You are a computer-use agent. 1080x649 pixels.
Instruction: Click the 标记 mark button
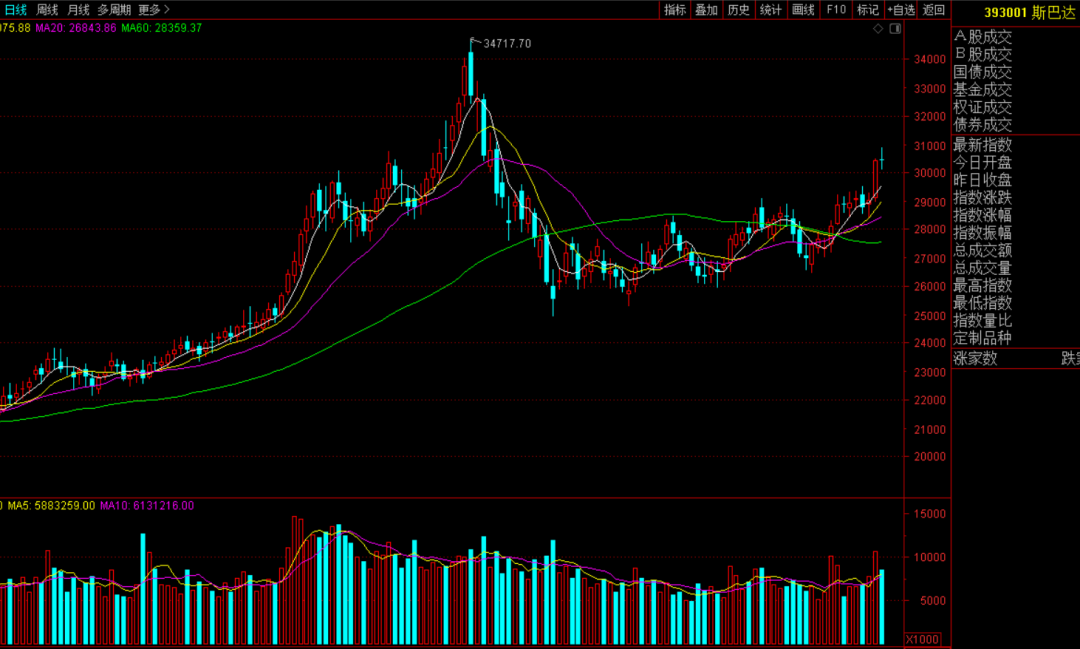[x=868, y=10]
